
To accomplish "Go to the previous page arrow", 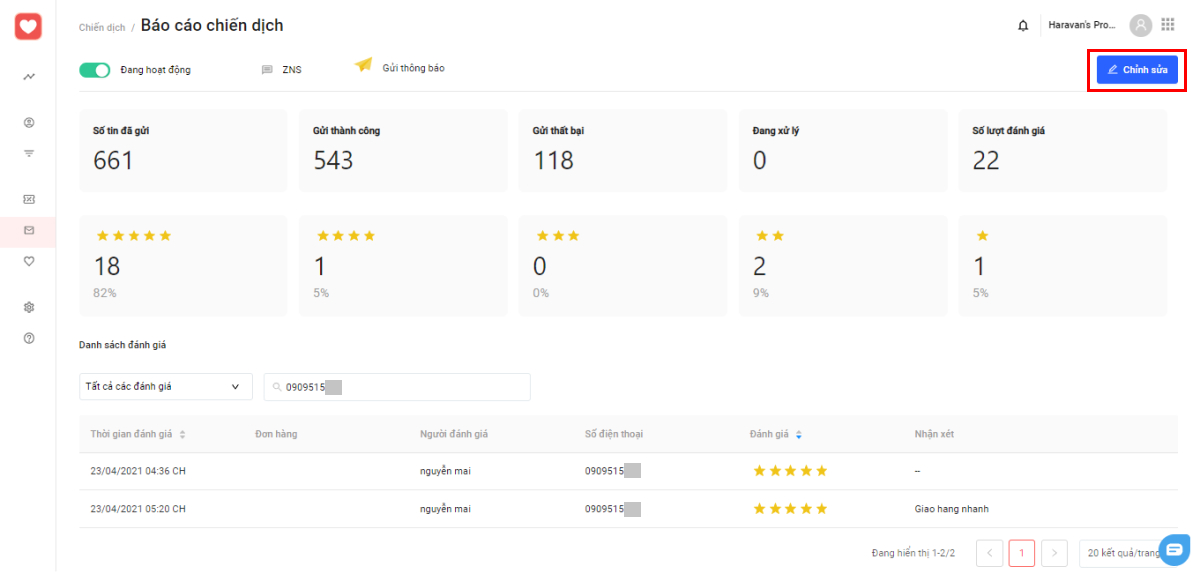I will coord(990,553).
